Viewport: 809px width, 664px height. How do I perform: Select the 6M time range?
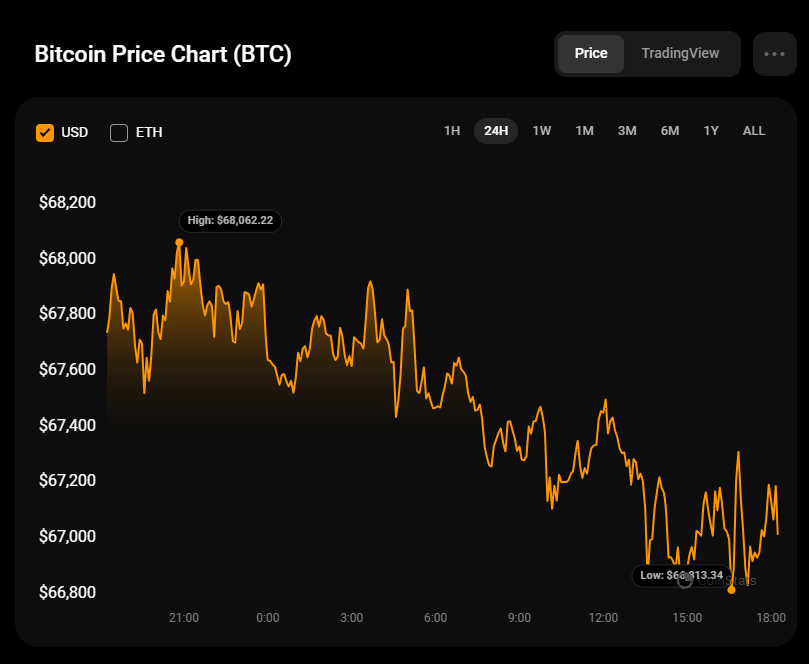(670, 131)
